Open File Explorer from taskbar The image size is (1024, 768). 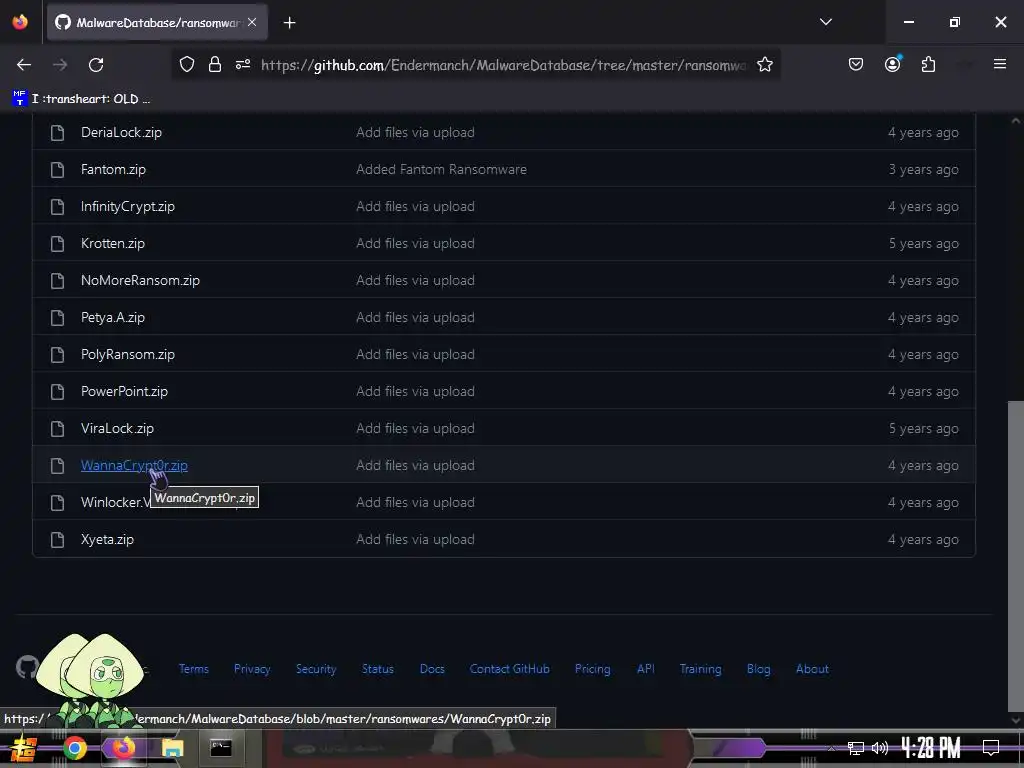(172, 748)
